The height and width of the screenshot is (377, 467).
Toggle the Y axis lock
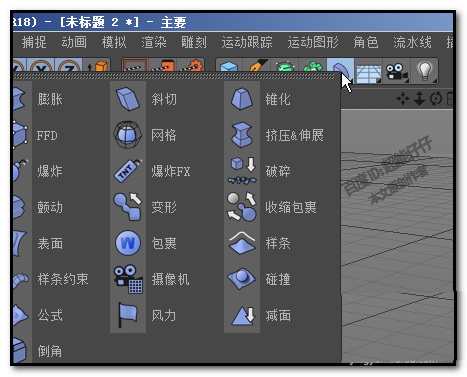(x=41, y=66)
